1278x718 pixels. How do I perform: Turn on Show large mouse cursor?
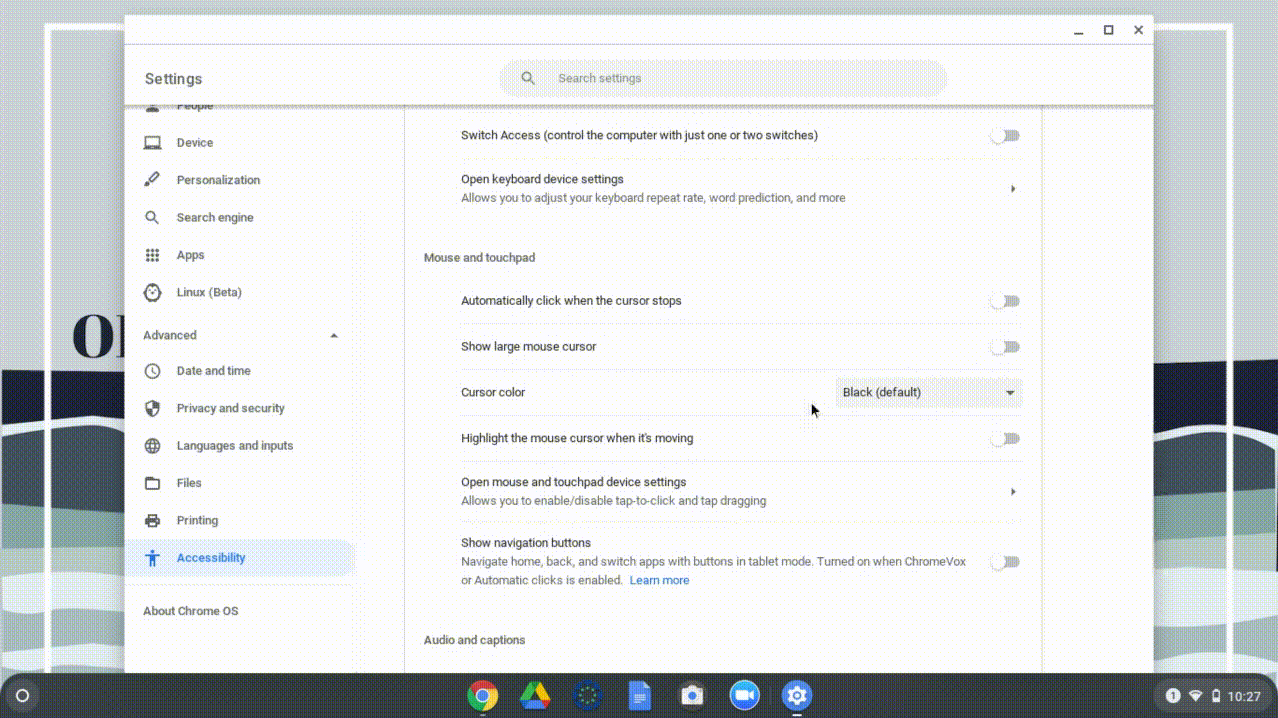point(1003,347)
